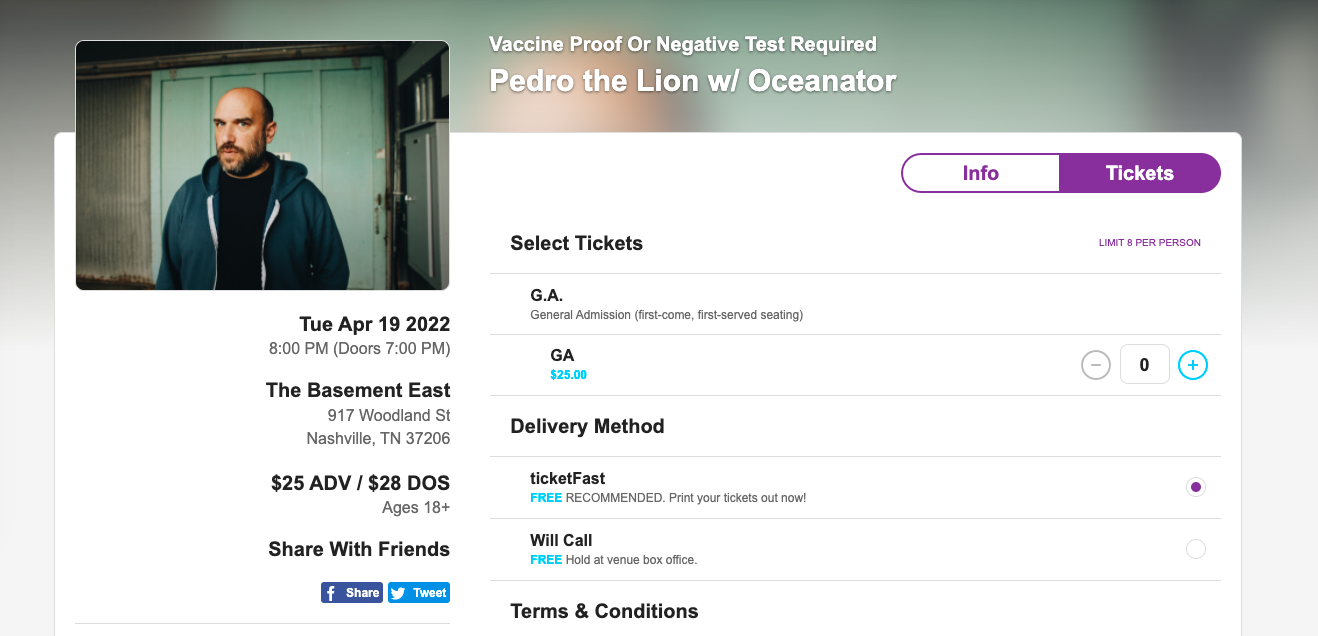Viewport: 1318px width, 636px height.
Task: Click the Vaccine Proof Or Negative Test notice
Action: pyautogui.click(x=683, y=44)
